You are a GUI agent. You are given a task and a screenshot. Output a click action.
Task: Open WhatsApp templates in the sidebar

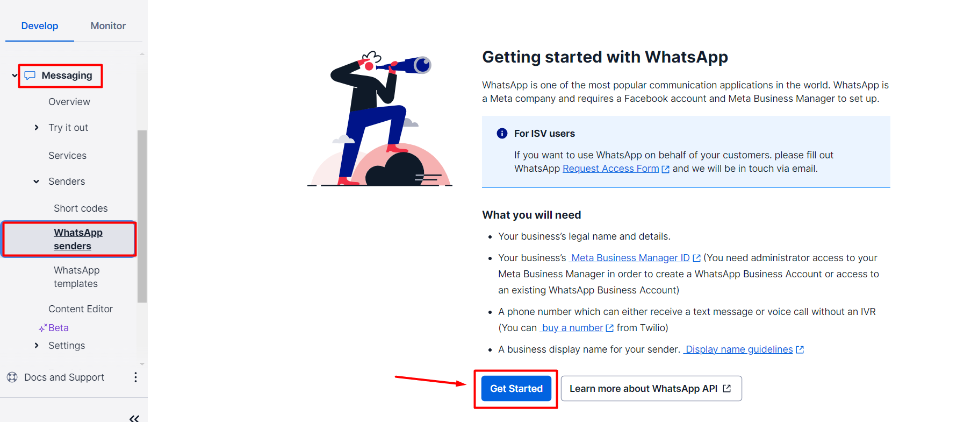(x=76, y=277)
